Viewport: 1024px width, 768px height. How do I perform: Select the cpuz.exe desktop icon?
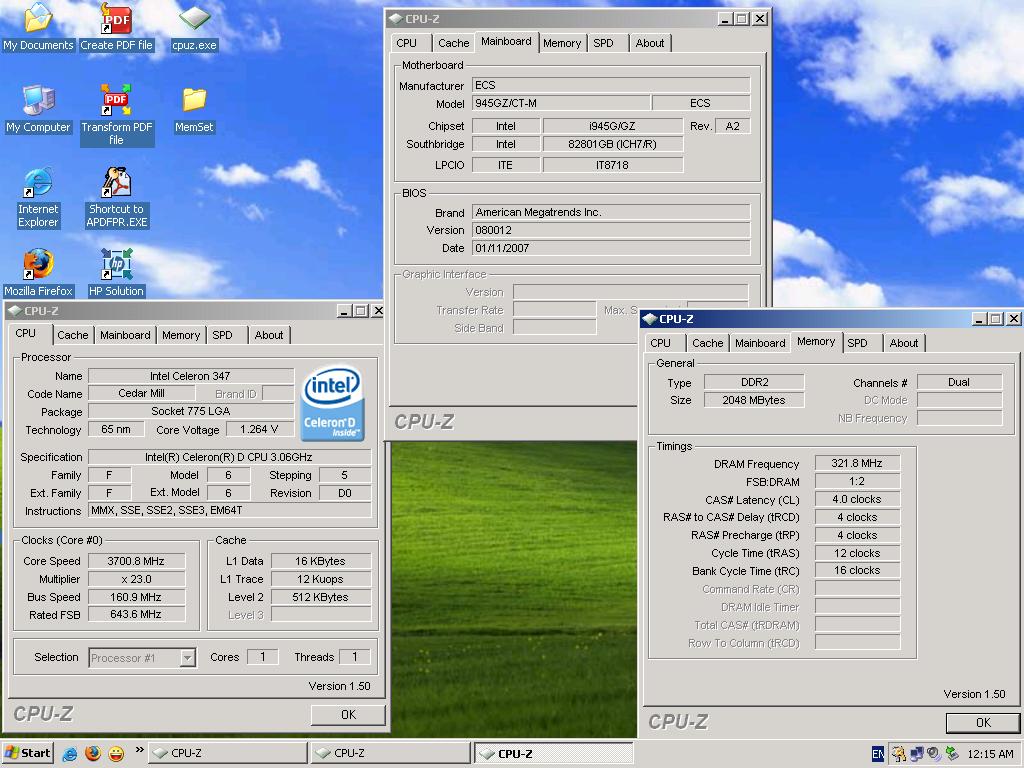[x=194, y=27]
